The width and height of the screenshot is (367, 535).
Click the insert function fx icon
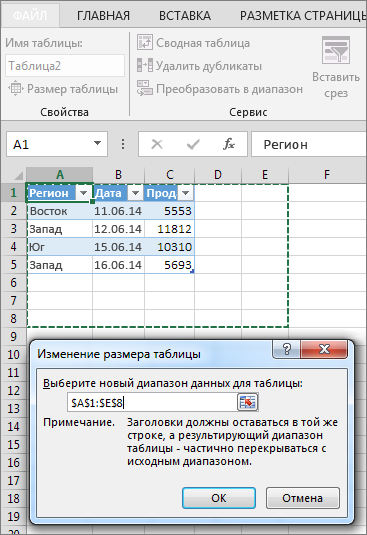[229, 144]
